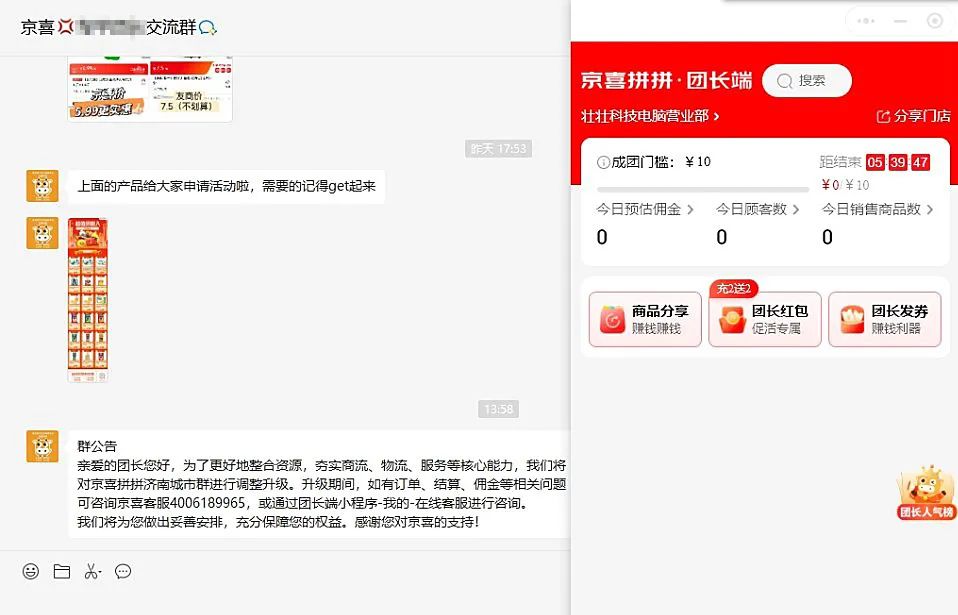Click the share icon before 分享门店
This screenshot has height=615, width=958.
884,116
